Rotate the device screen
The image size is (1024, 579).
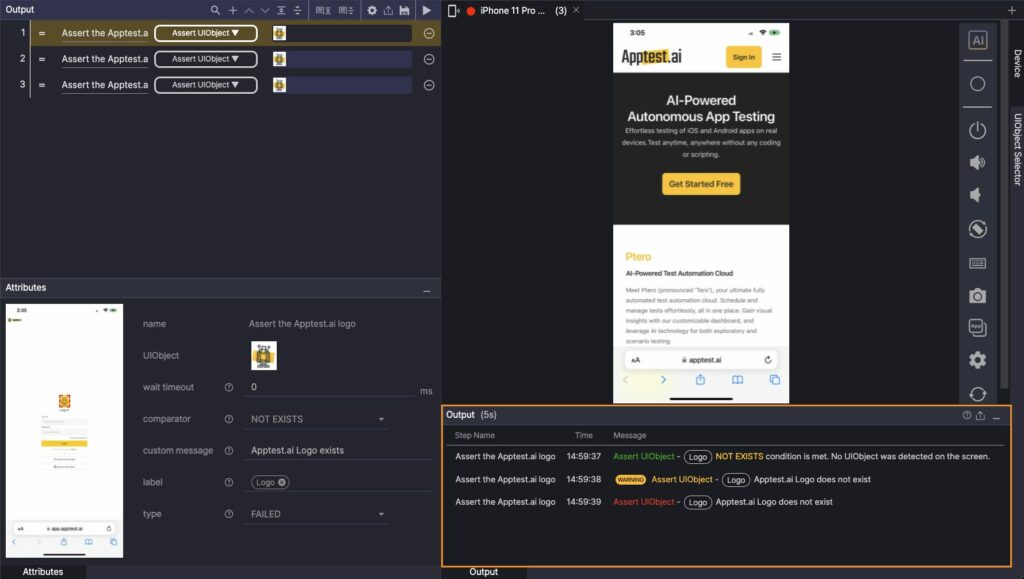click(x=977, y=229)
